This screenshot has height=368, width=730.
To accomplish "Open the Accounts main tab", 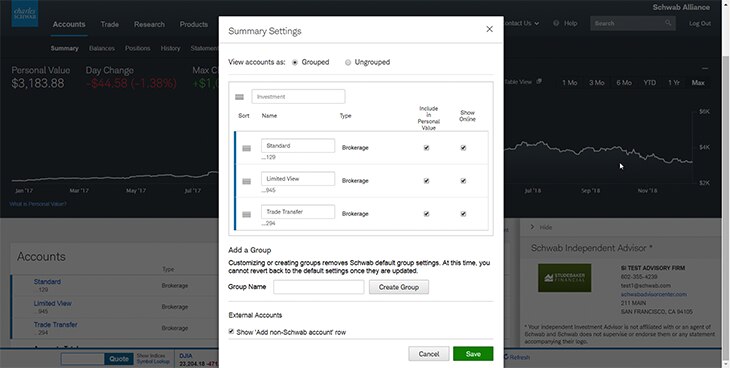I will [x=69, y=24].
